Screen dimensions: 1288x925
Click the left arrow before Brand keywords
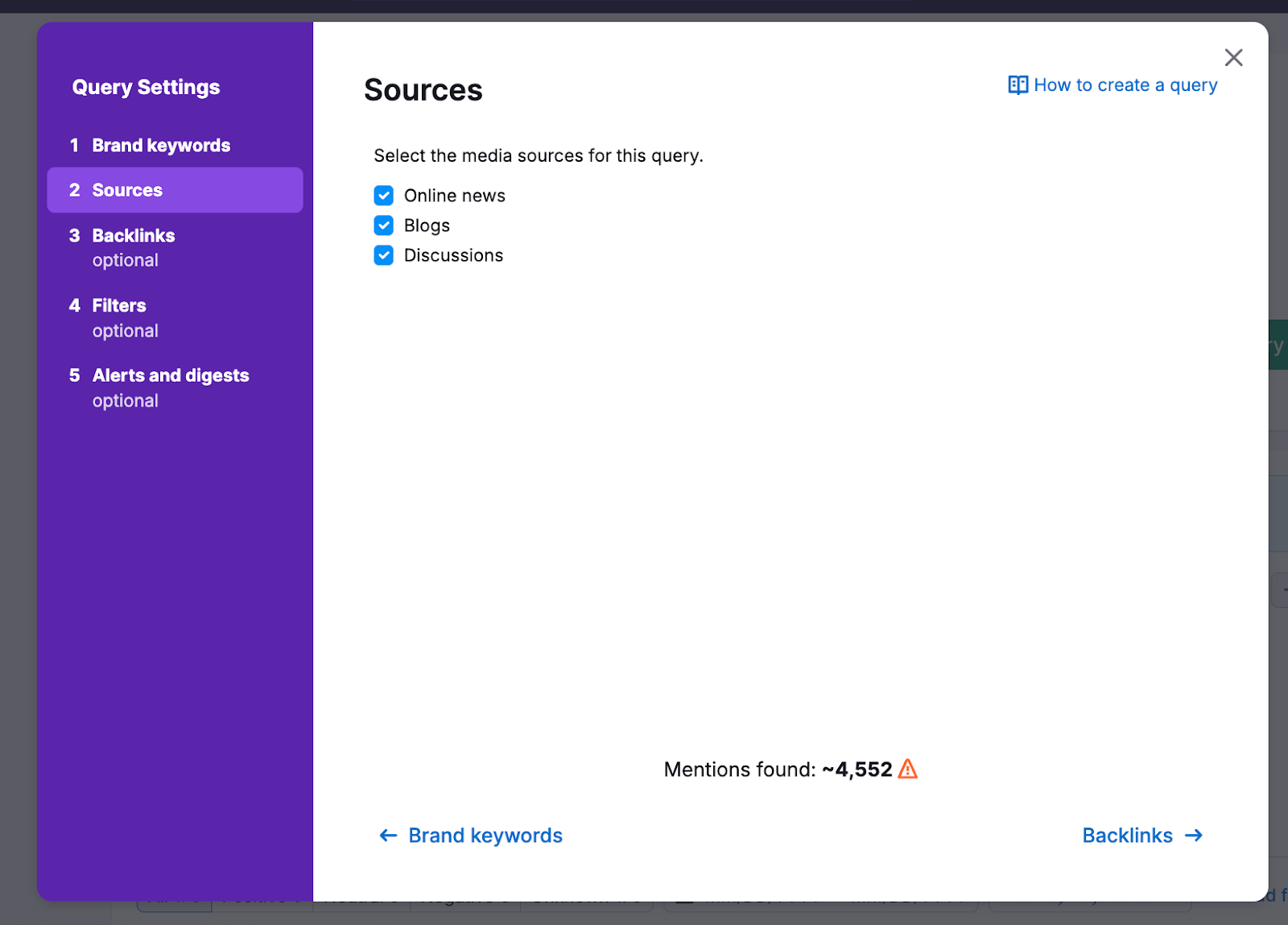[x=388, y=836]
